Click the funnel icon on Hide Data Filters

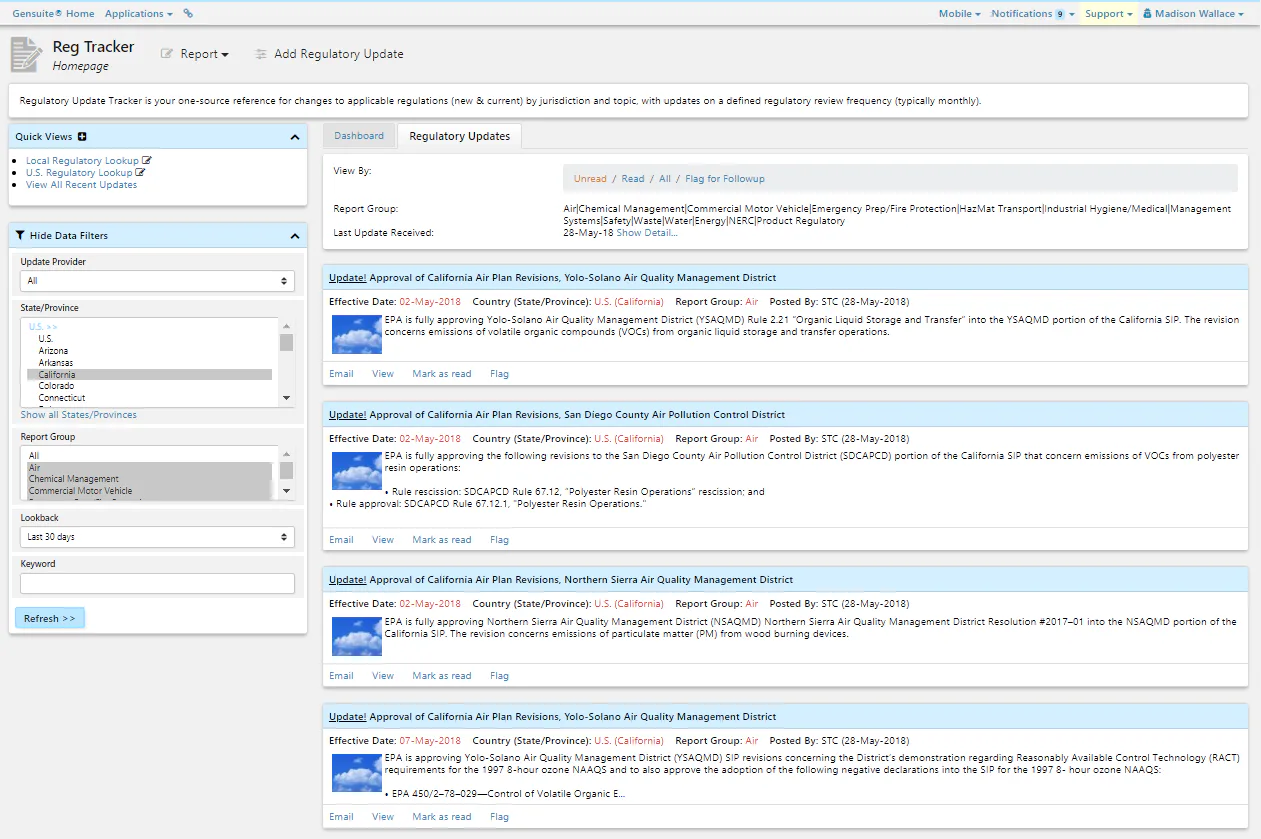[19, 234]
